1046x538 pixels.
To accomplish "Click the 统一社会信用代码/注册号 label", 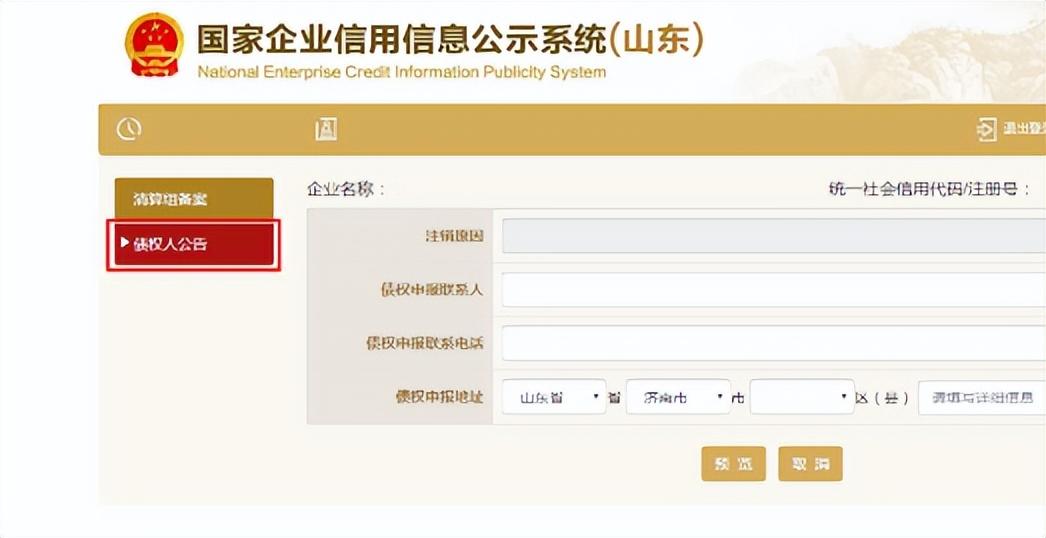I will click(x=929, y=189).
